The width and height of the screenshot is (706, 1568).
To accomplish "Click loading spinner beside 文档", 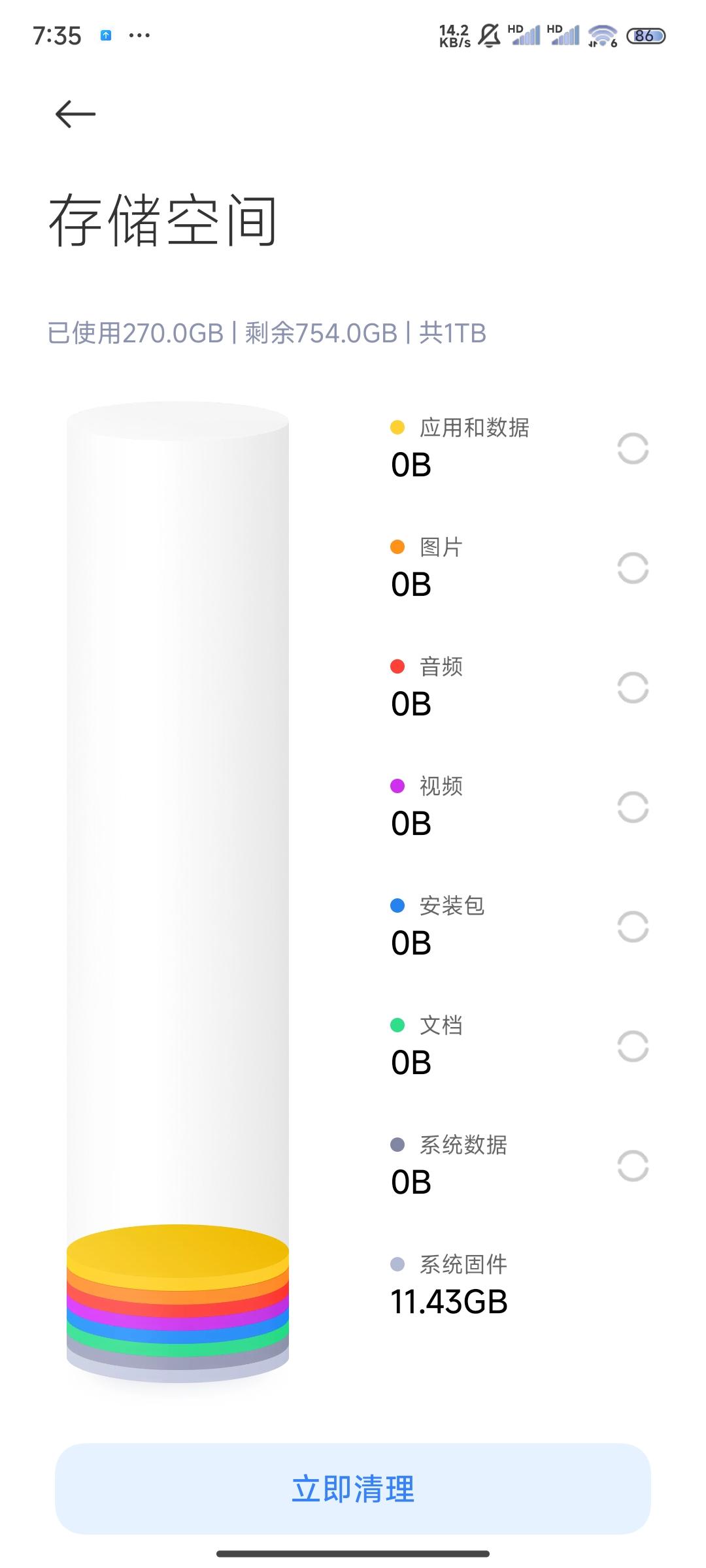I will [x=633, y=1047].
